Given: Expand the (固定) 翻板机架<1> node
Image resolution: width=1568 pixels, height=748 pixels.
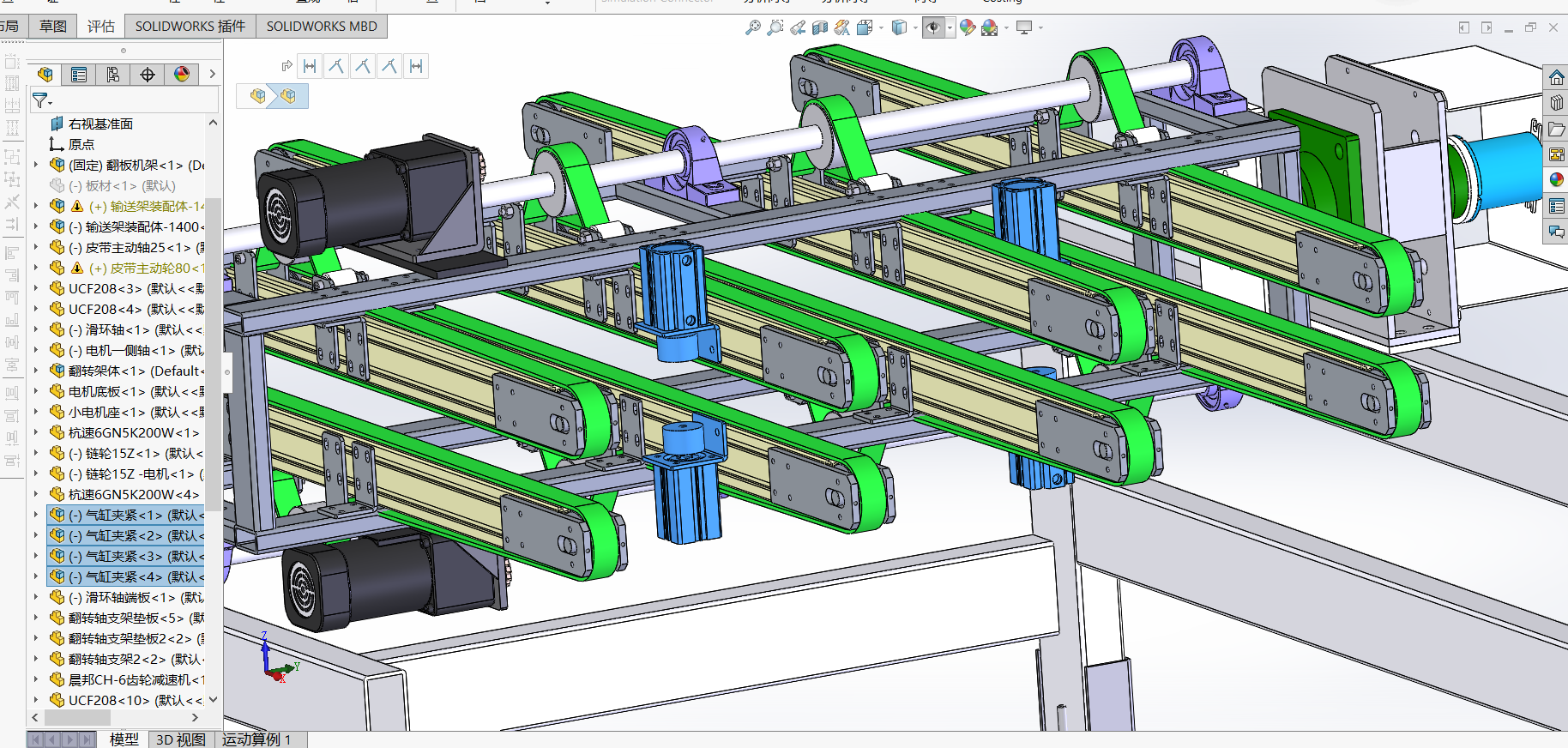Looking at the screenshot, I should click(35, 165).
